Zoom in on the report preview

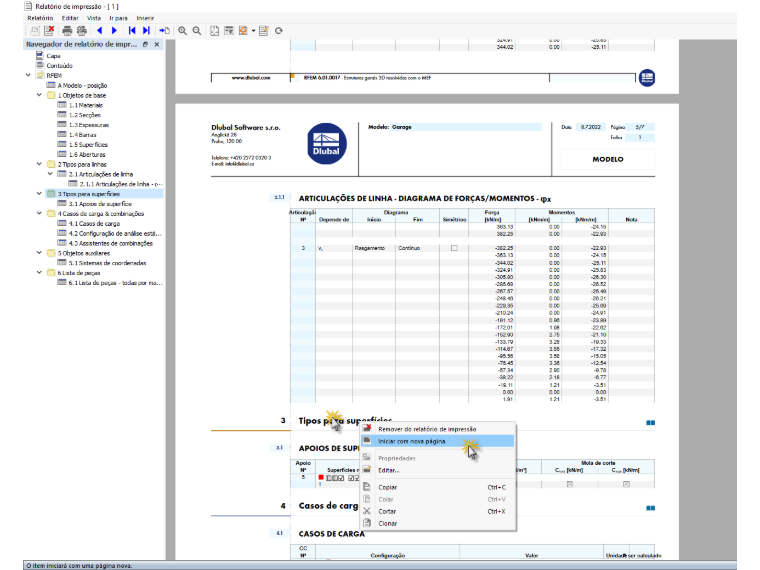pos(182,31)
